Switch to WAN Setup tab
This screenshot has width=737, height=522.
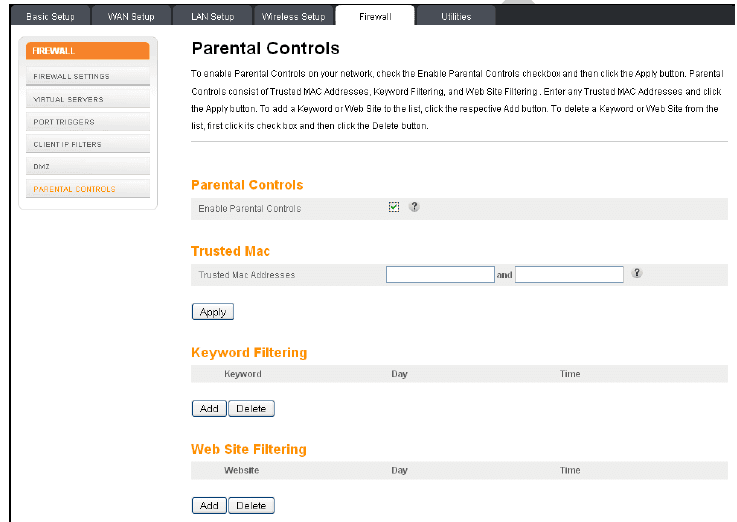point(131,16)
